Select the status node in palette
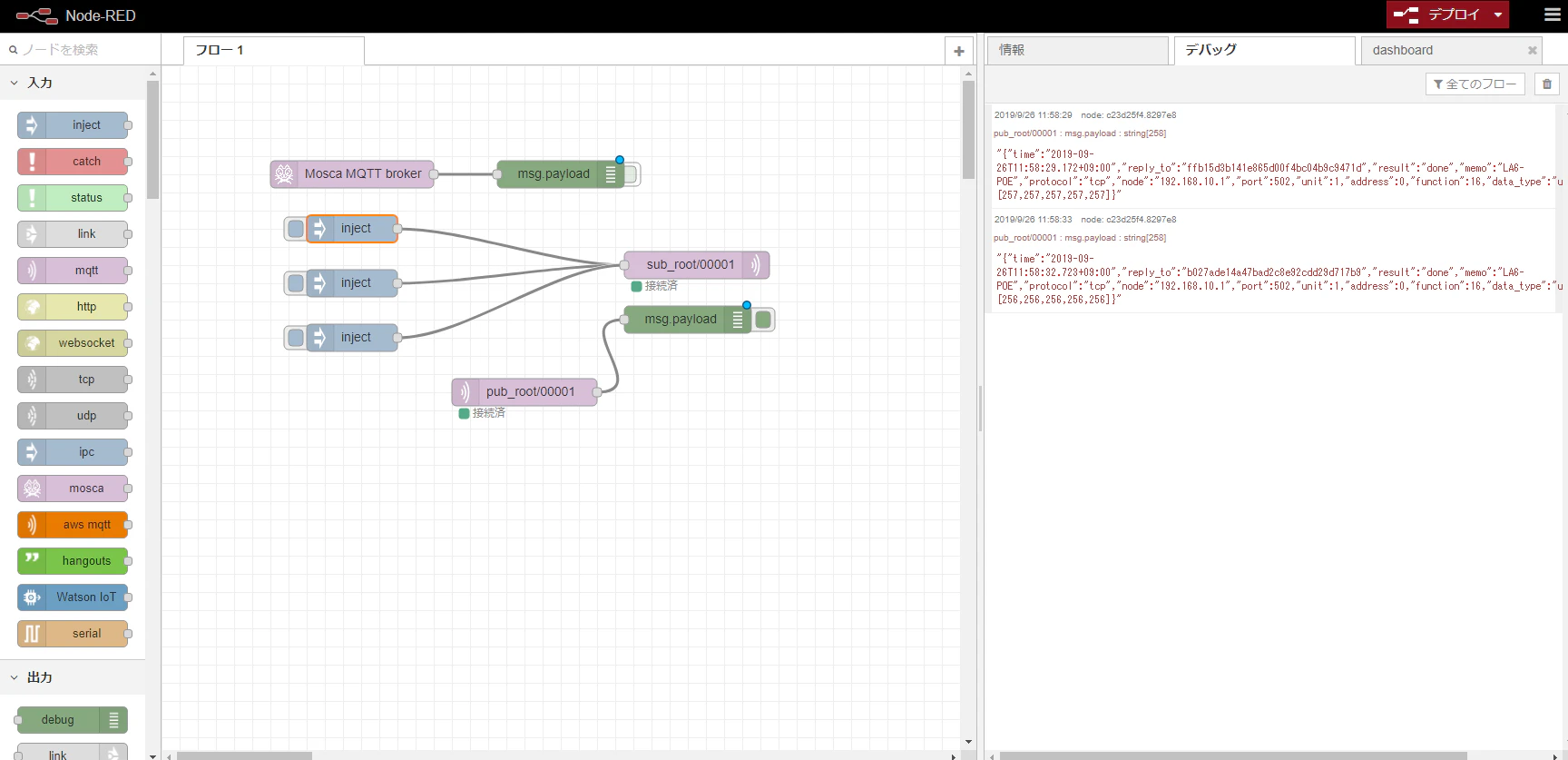Screen dimensions: 1568x760 pyautogui.click(x=73, y=198)
